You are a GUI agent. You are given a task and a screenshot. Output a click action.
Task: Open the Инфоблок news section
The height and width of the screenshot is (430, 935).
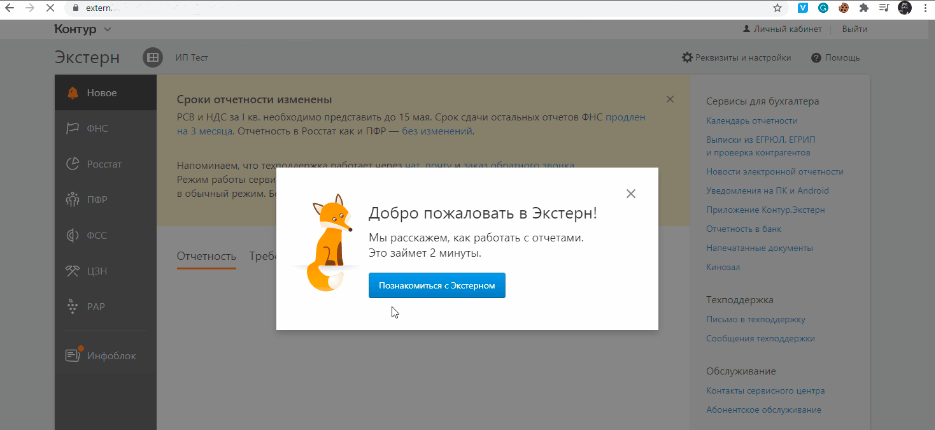[x=106, y=355]
